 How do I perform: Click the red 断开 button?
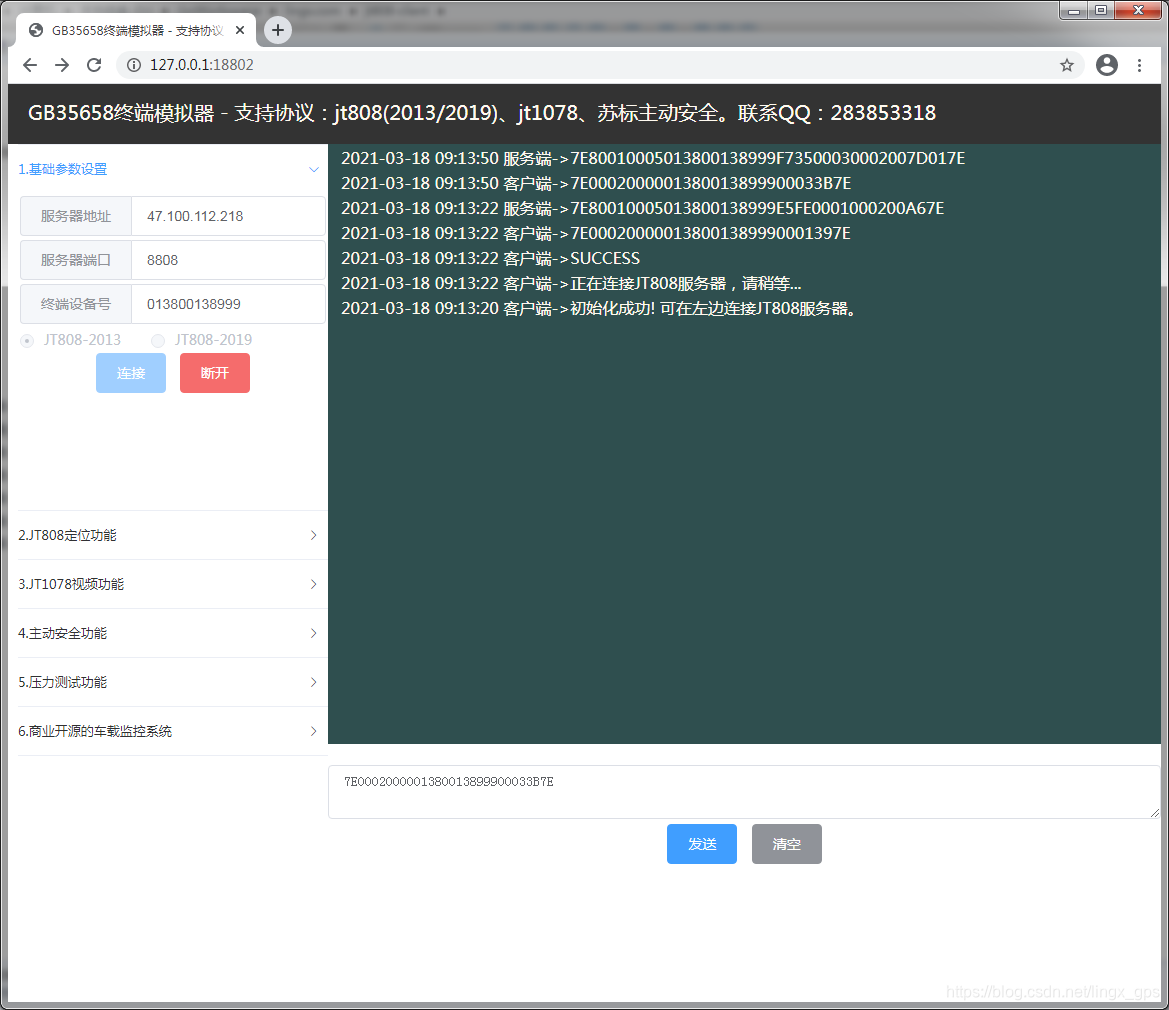click(215, 373)
